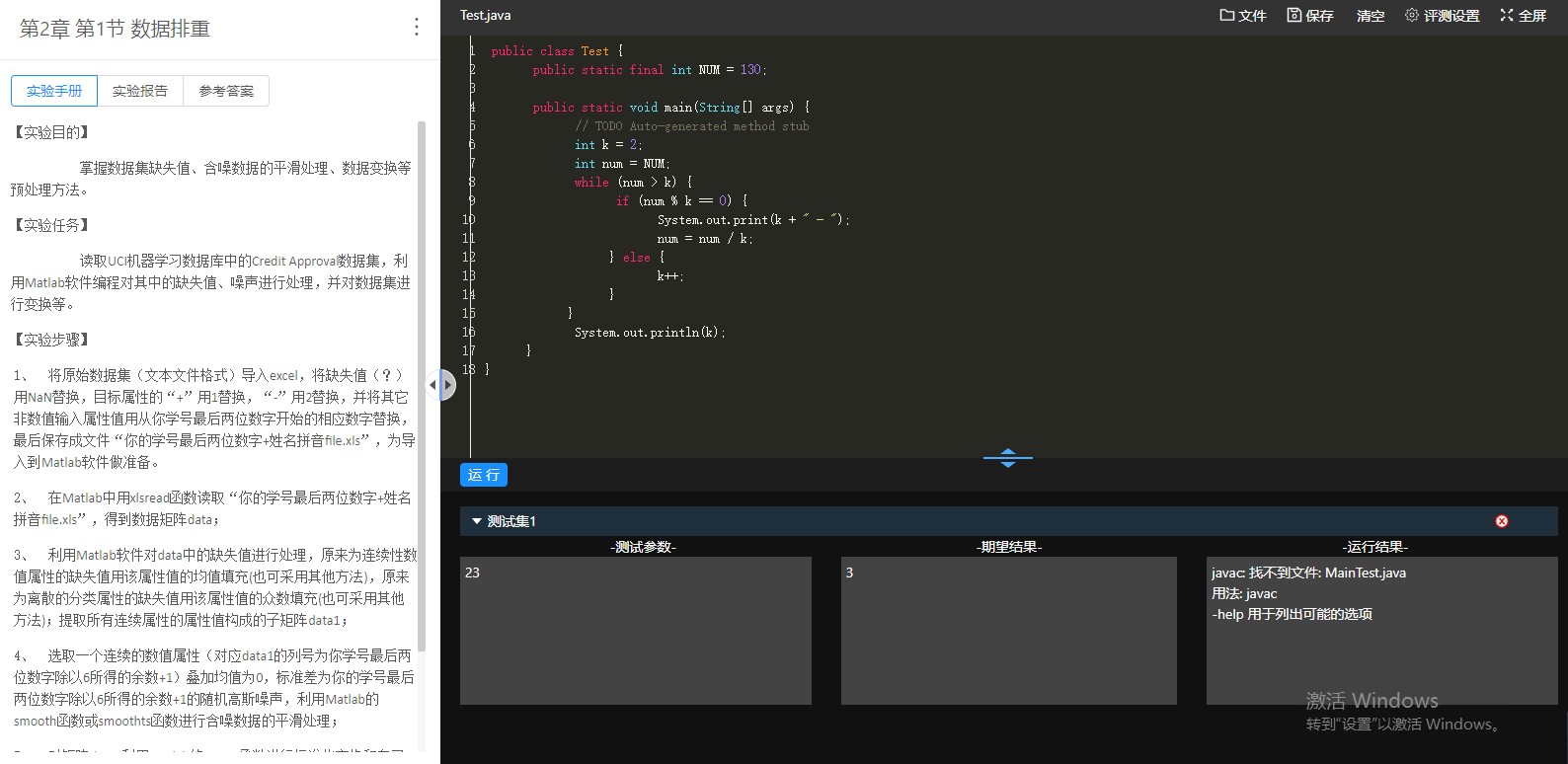This screenshot has height=764, width=1568.
Task: Switch to the 实验报告 tab
Action: point(140,91)
